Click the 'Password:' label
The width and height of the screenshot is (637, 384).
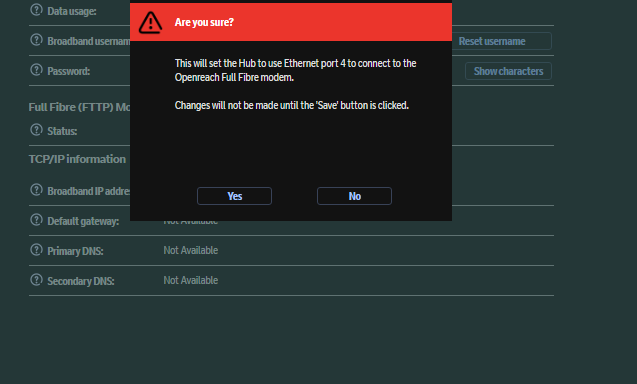pyautogui.click(x=69, y=71)
